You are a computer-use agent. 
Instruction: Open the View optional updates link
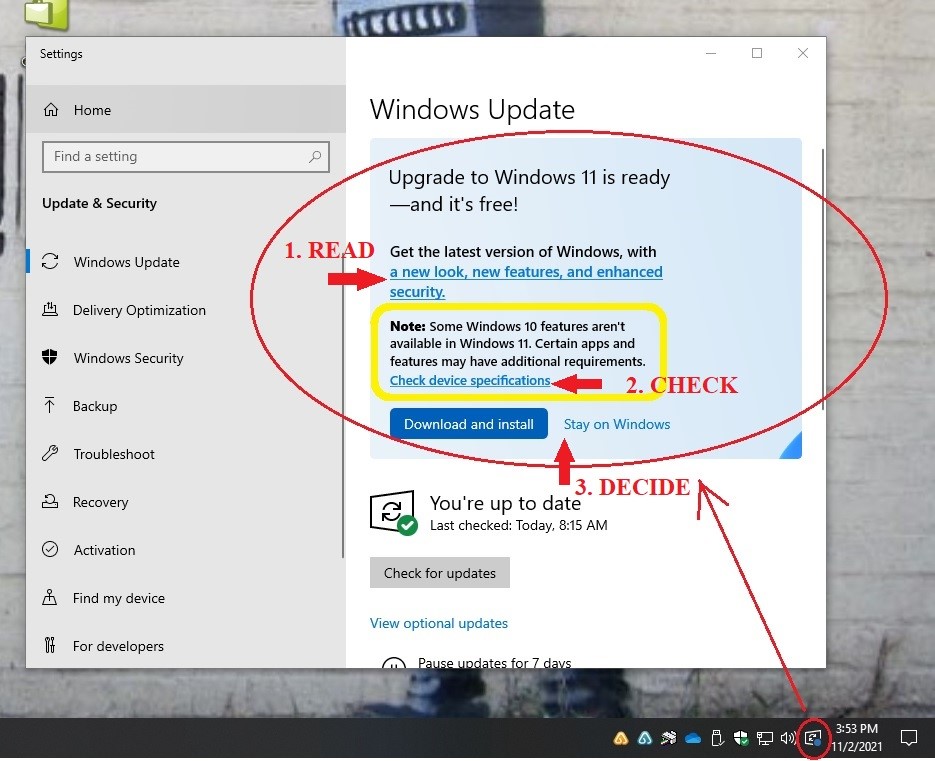(439, 624)
